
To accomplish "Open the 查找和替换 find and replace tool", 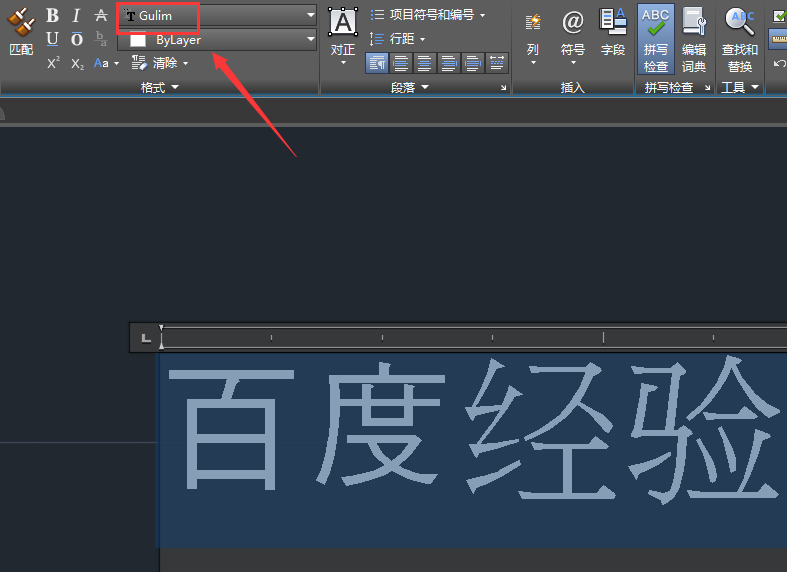I will click(x=740, y=39).
